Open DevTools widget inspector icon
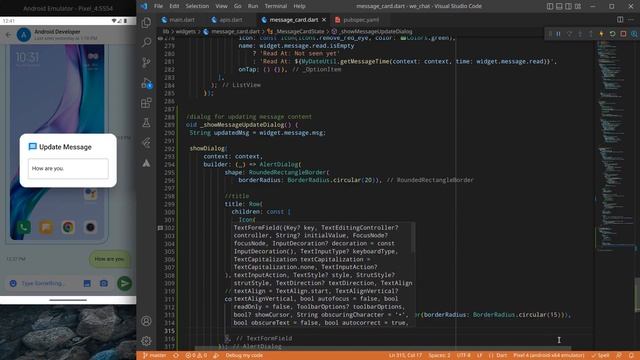 (634, 34)
